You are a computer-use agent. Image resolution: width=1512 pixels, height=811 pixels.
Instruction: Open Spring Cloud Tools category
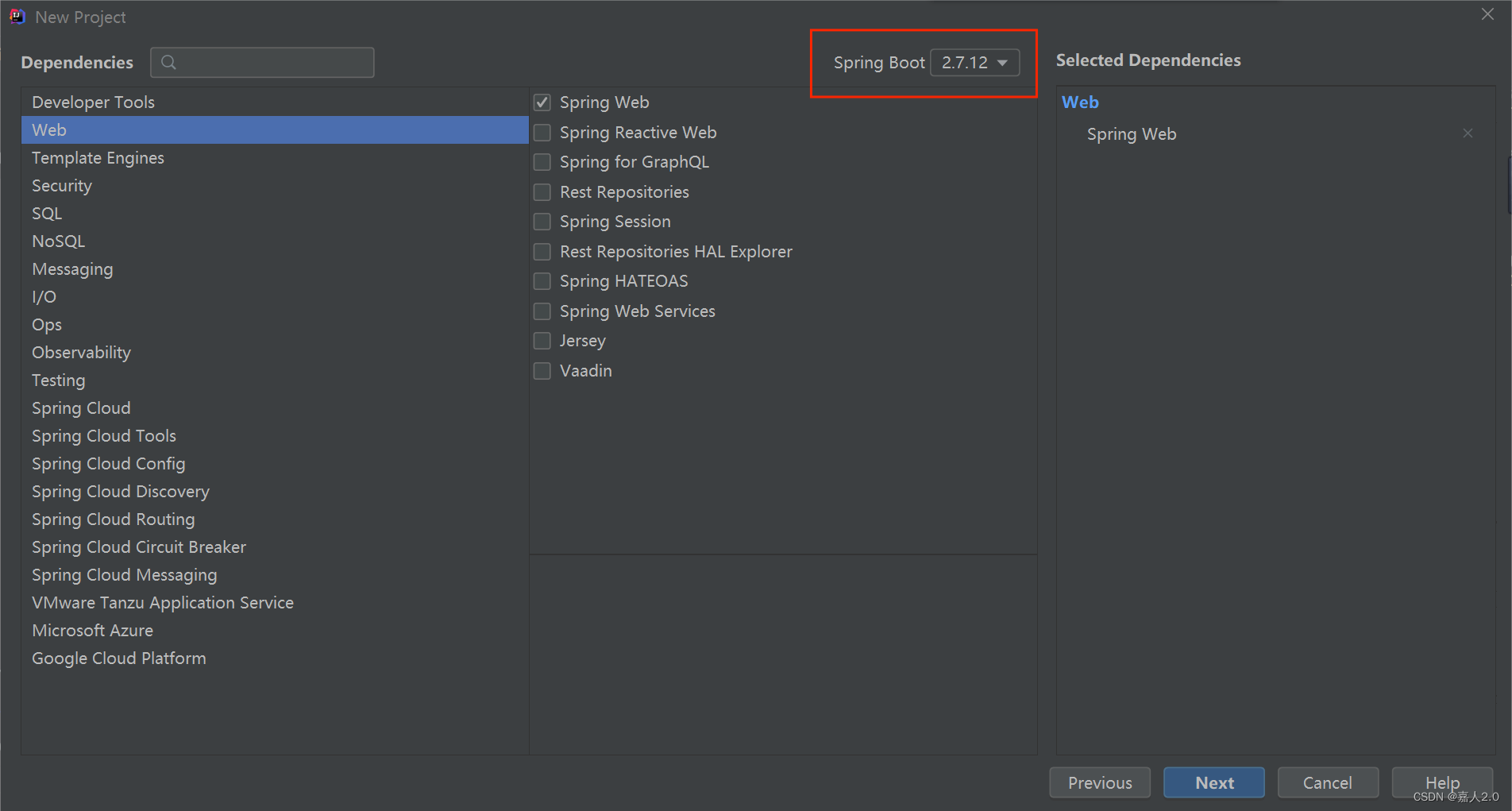coord(275,435)
